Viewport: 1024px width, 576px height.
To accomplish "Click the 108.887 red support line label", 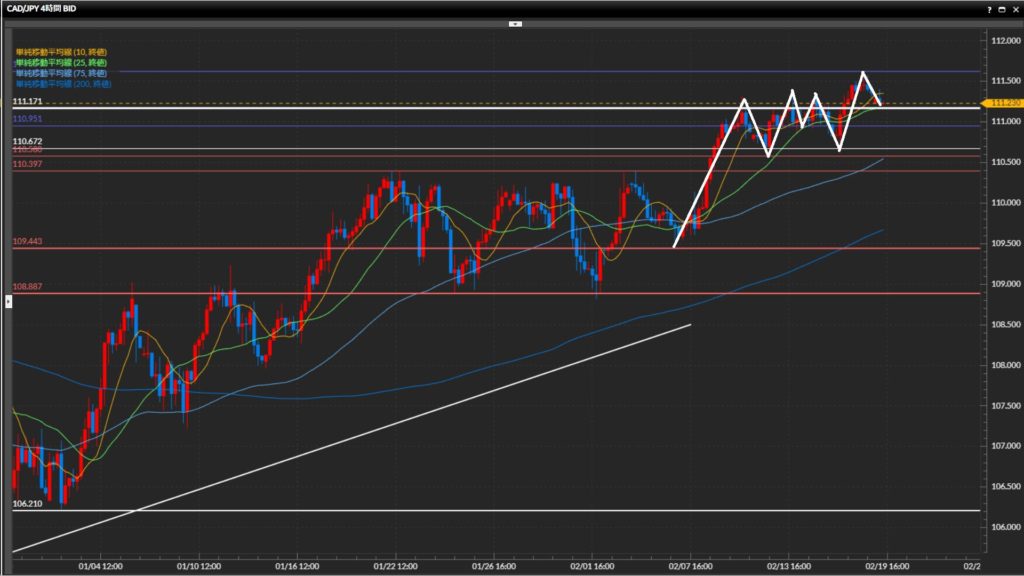I will pyautogui.click(x=27, y=286).
